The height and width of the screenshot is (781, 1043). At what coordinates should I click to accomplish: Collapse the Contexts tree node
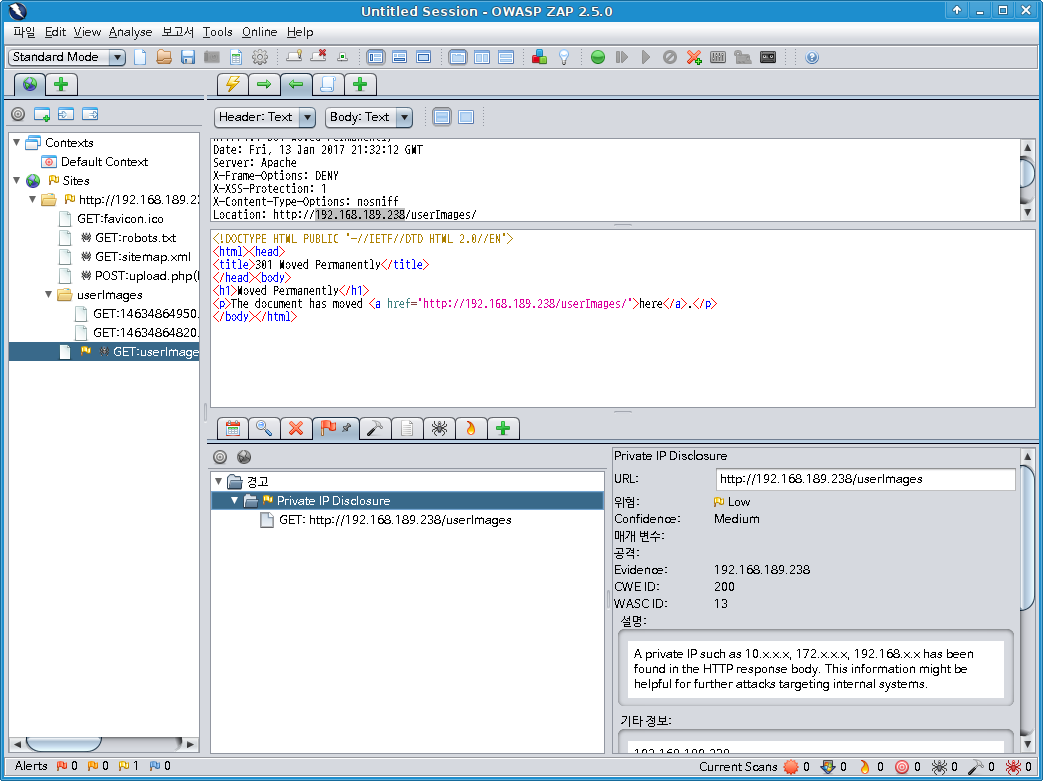[x=17, y=142]
